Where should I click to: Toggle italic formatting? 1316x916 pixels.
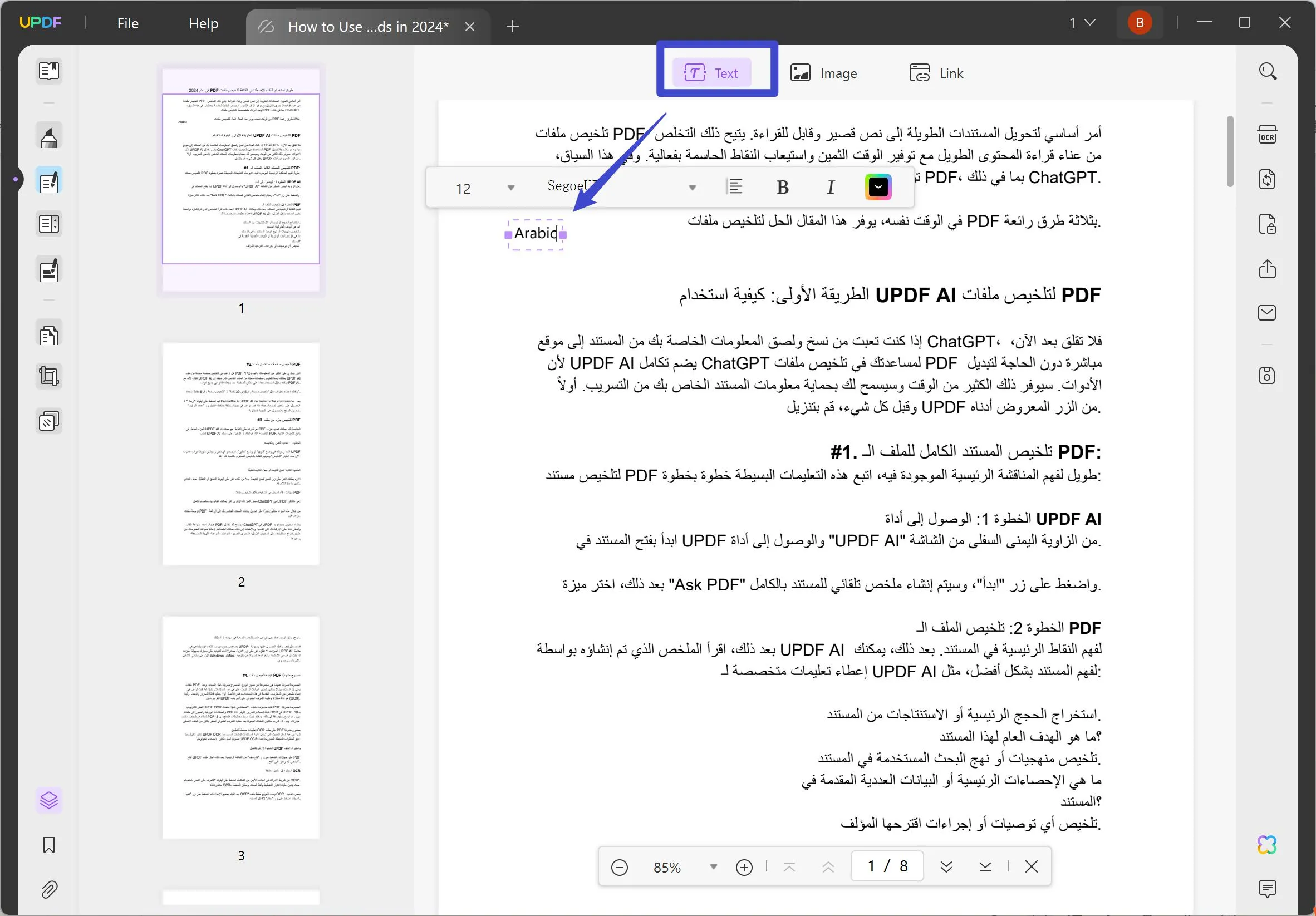(831, 188)
